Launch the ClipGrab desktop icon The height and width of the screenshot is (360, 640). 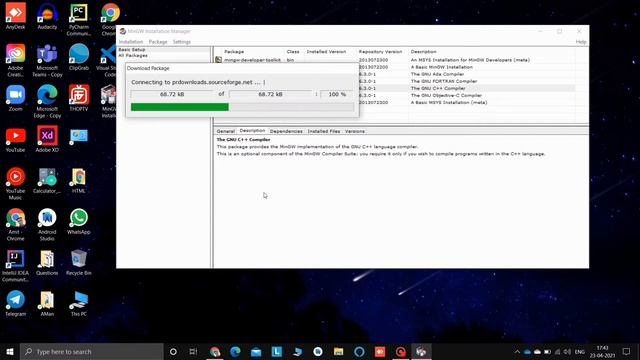pos(78,57)
